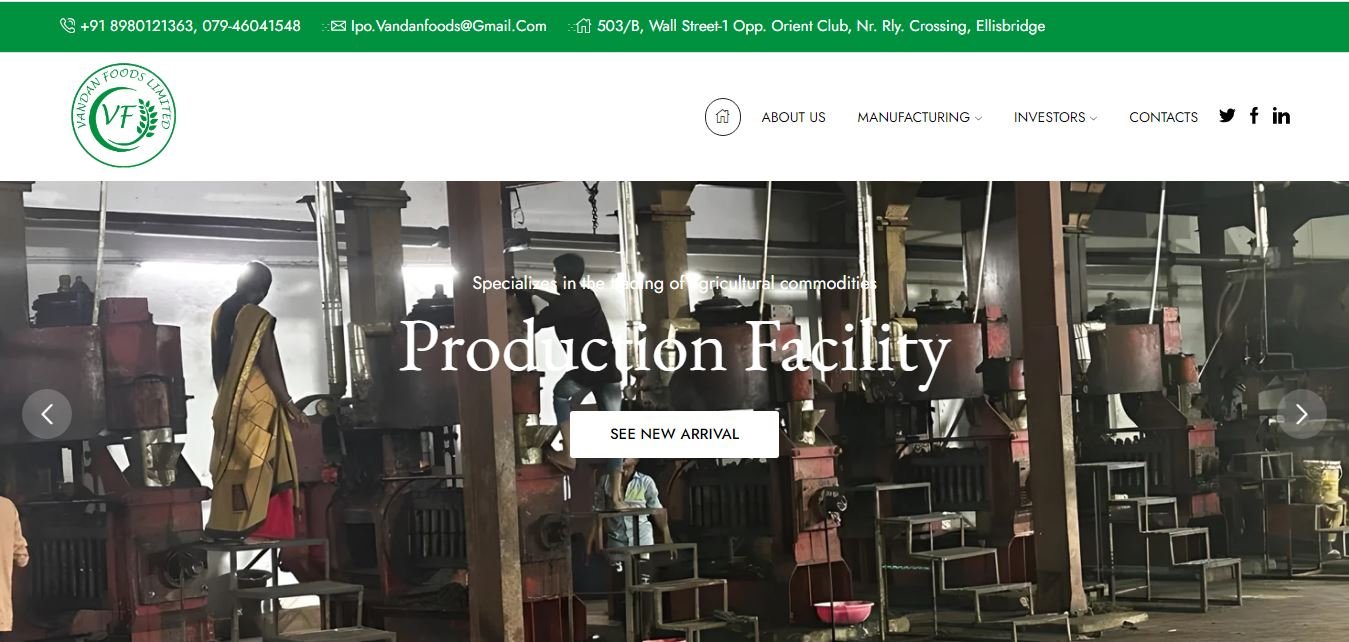Click the See New Arrival button
Image resolution: width=1349 pixels, height=642 pixels.
[674, 434]
